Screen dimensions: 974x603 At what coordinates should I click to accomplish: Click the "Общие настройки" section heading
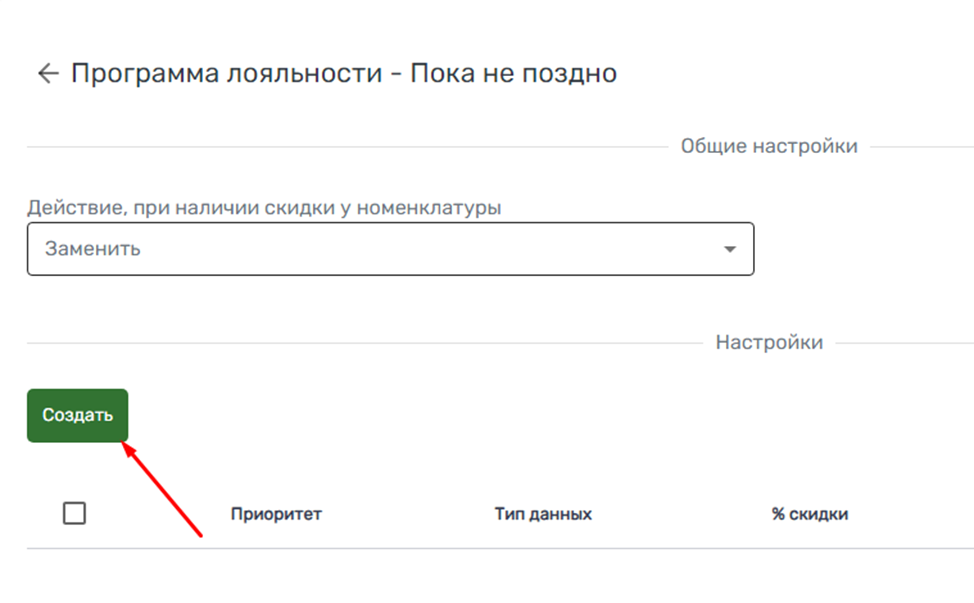(769, 146)
